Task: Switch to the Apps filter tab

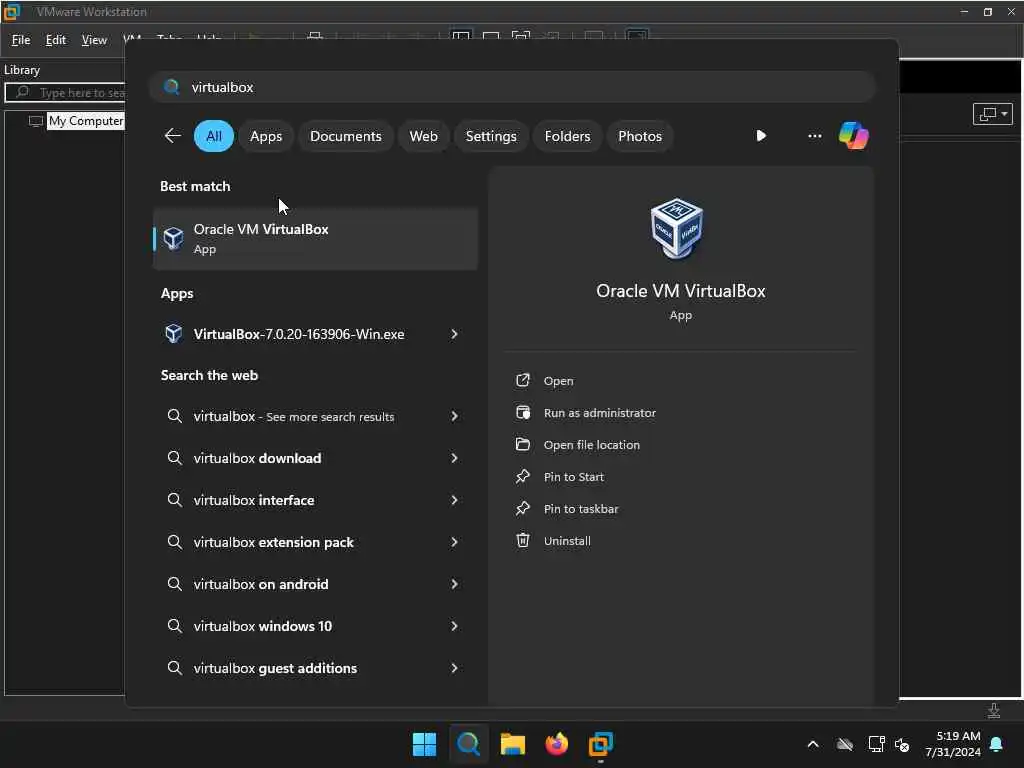Action: pyautogui.click(x=266, y=136)
